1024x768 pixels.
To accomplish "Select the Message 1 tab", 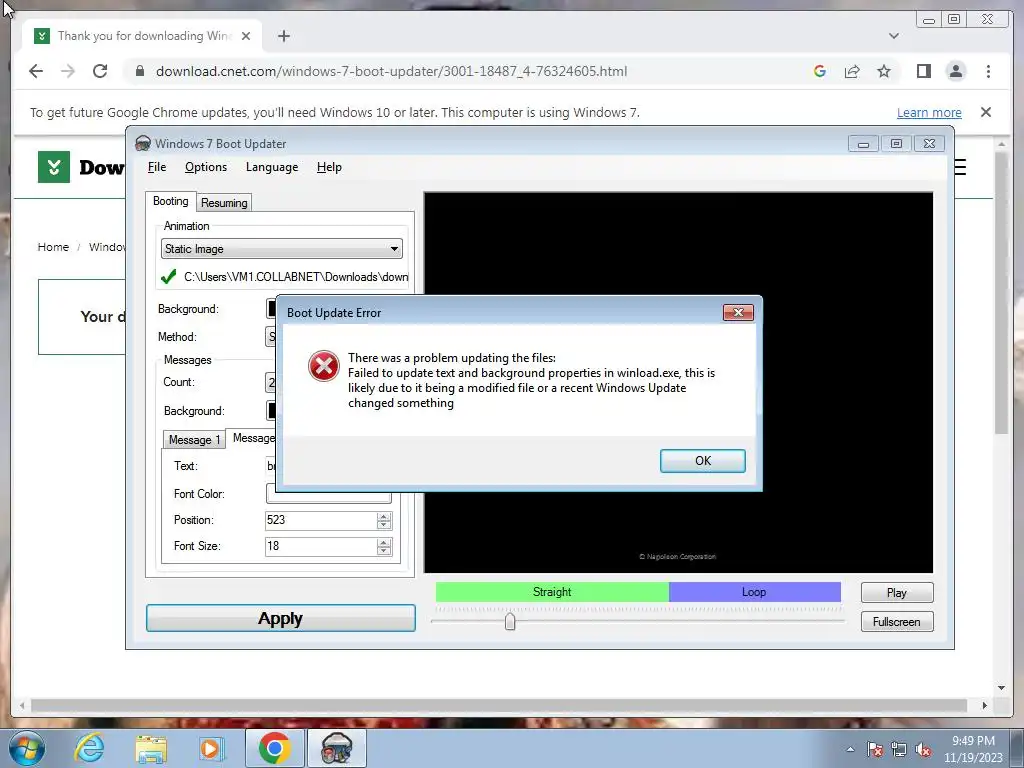I will (x=194, y=440).
